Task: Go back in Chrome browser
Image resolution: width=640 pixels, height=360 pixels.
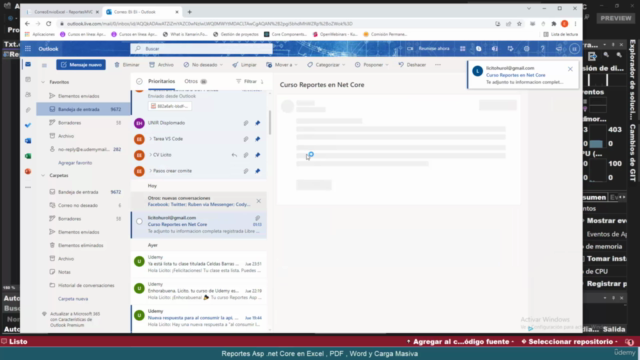Action: 27,24
